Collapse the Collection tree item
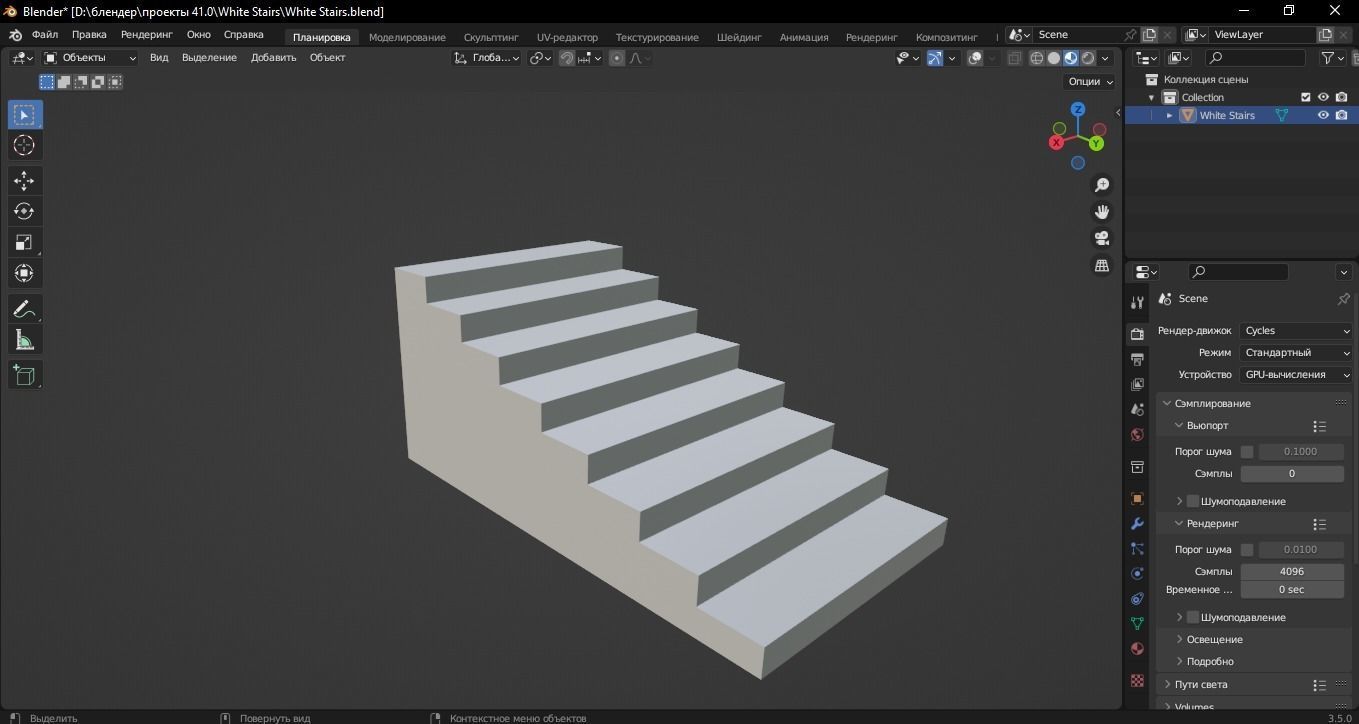 1151,97
